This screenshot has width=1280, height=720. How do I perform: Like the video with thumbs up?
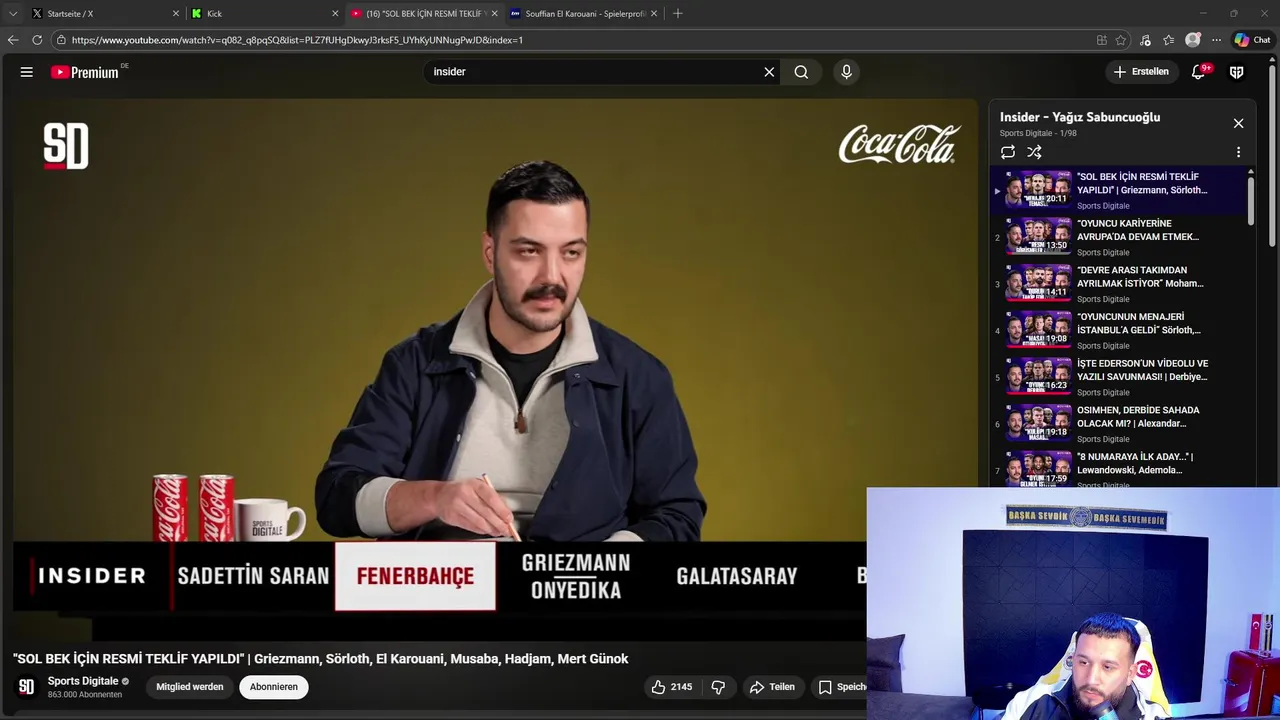point(671,687)
